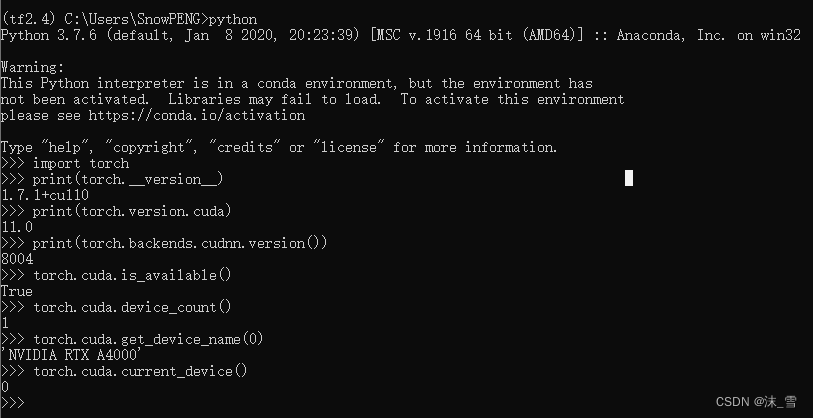
Task: Select the 'NVIDIA RTX A4000' output
Action: click(71, 355)
